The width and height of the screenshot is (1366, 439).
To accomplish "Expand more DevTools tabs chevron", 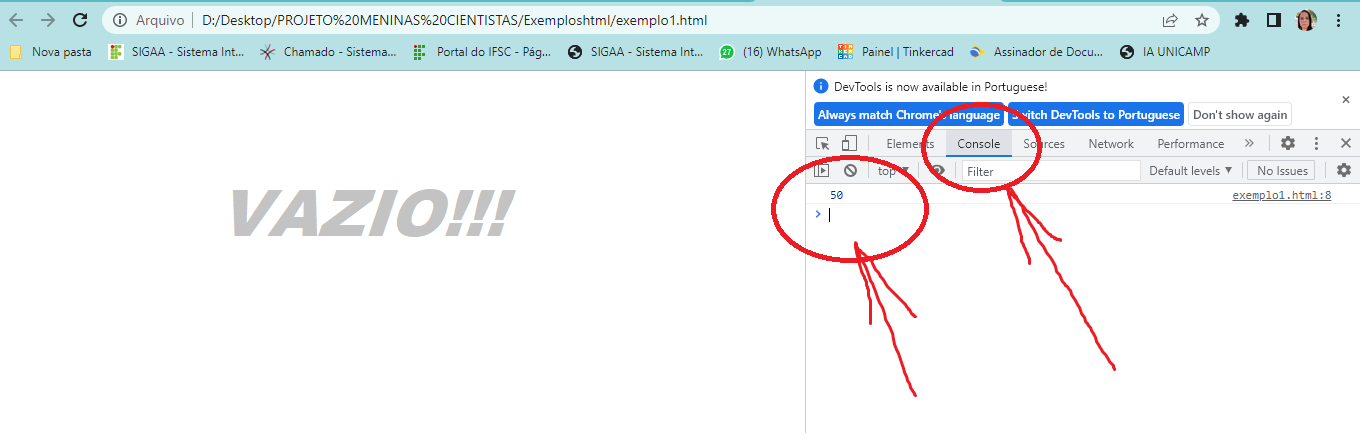I will tap(1249, 144).
